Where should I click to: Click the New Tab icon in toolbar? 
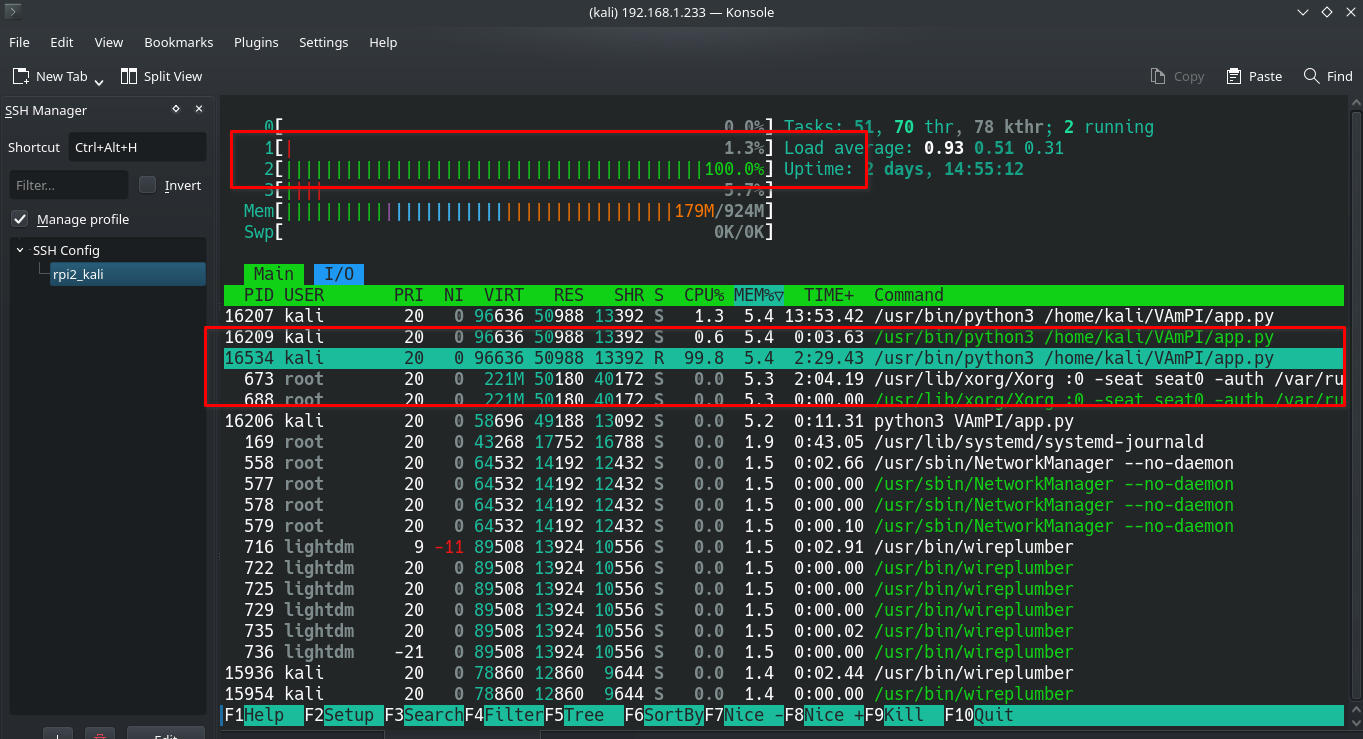(21, 76)
